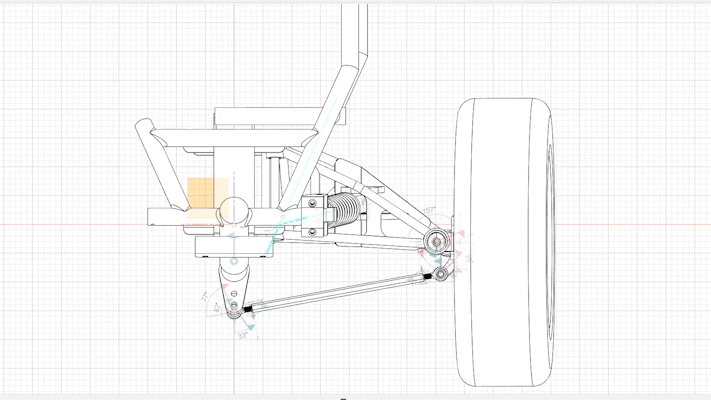This screenshot has width=711, height=400.
Task: Click the tie rod outer end joint
Action: [439, 273]
